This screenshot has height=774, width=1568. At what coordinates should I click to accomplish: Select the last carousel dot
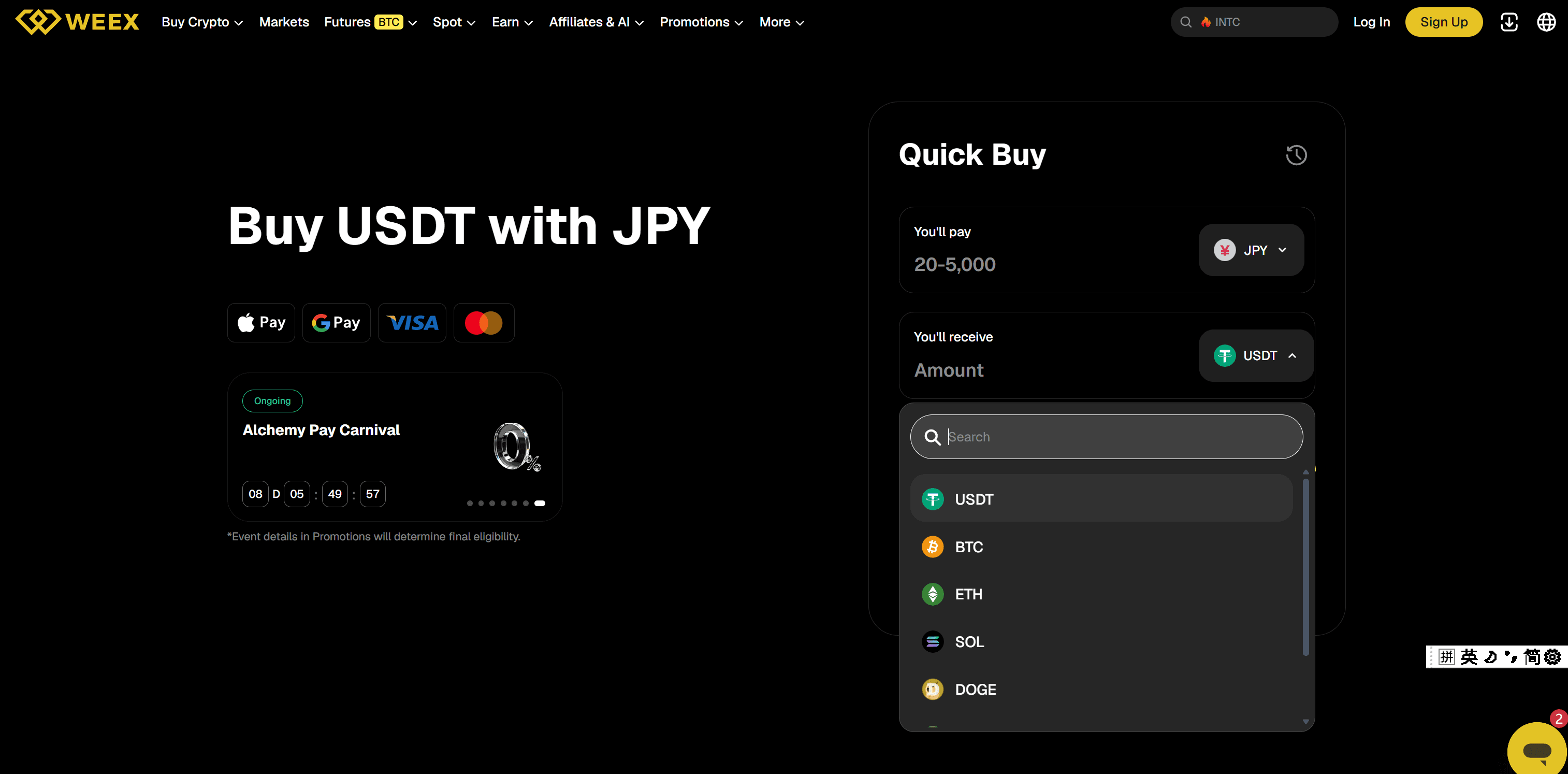click(x=539, y=504)
